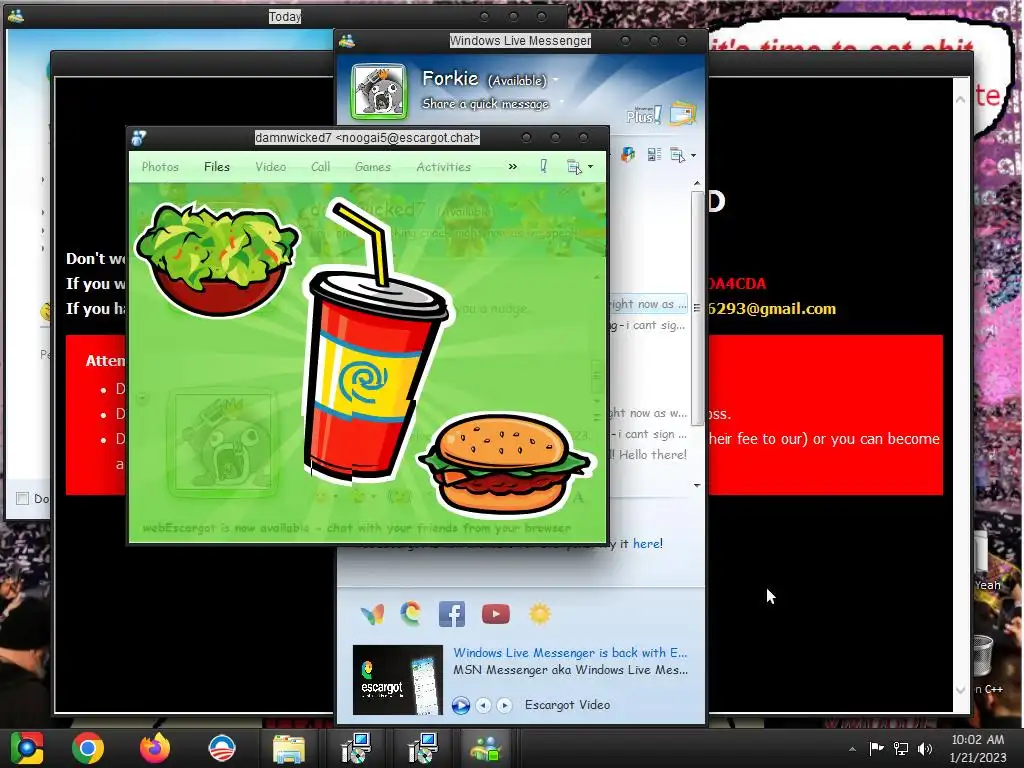
Task: Open network status tray icon
Action: tap(901, 748)
